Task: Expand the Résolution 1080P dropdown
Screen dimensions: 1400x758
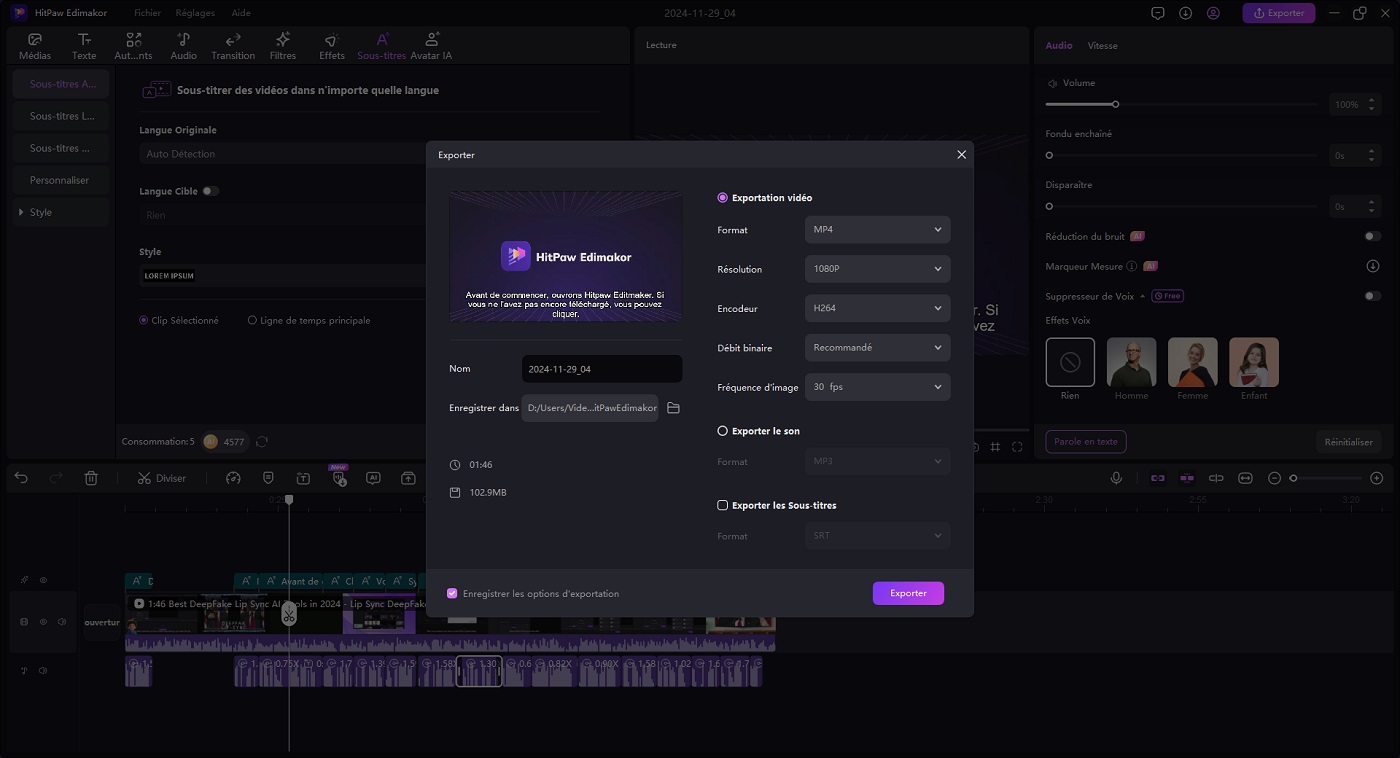Action: click(877, 269)
